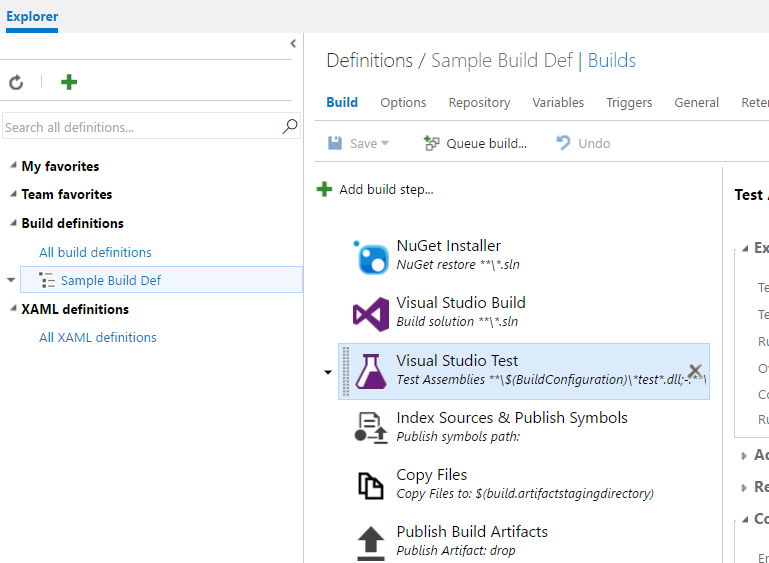
Task: Click the green plus new definition icon
Action: (69, 82)
